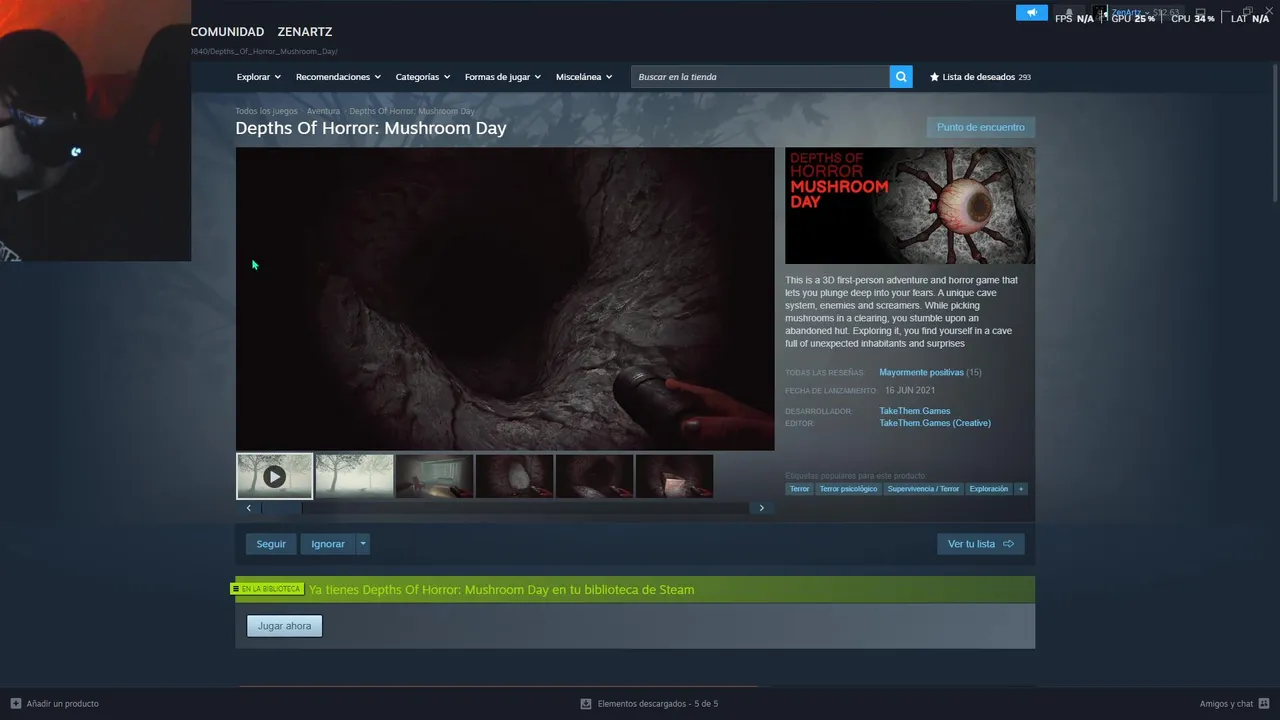1280x720 pixels.
Task: Open the Categorías dropdown menu
Action: [422, 77]
